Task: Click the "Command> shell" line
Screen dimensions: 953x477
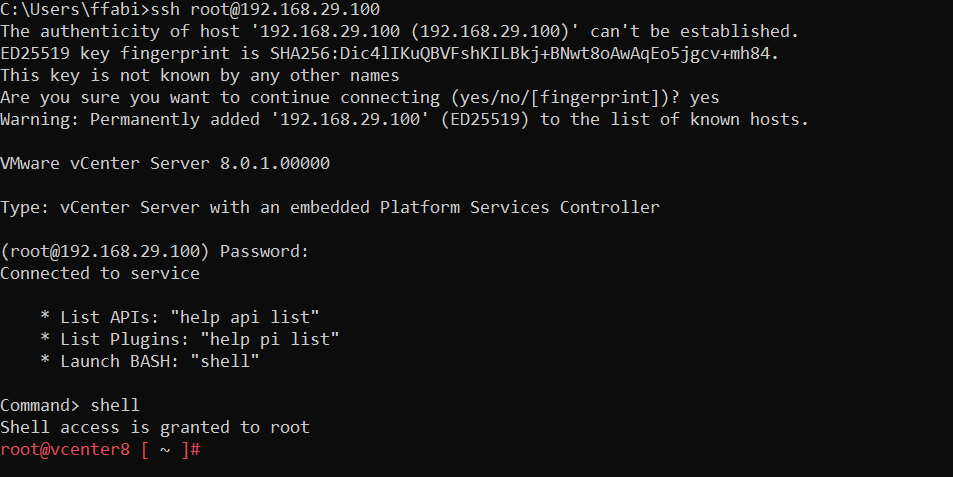Action: click(x=70, y=405)
